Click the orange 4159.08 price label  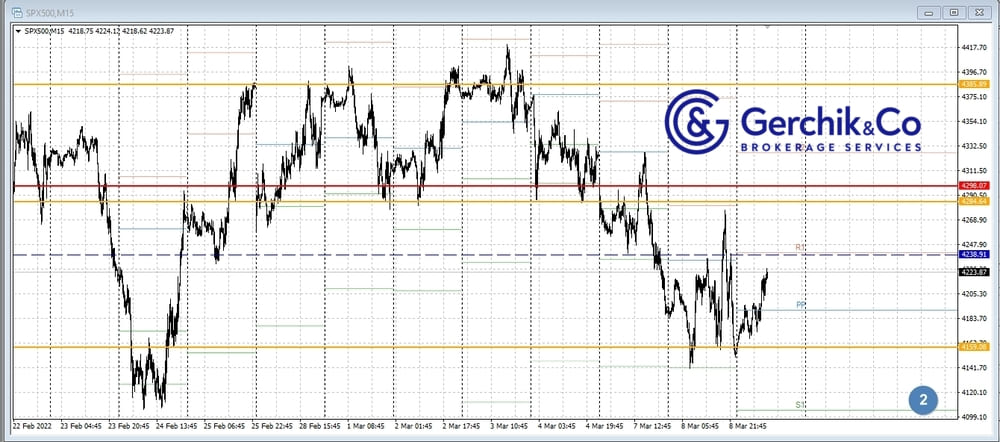click(973, 347)
